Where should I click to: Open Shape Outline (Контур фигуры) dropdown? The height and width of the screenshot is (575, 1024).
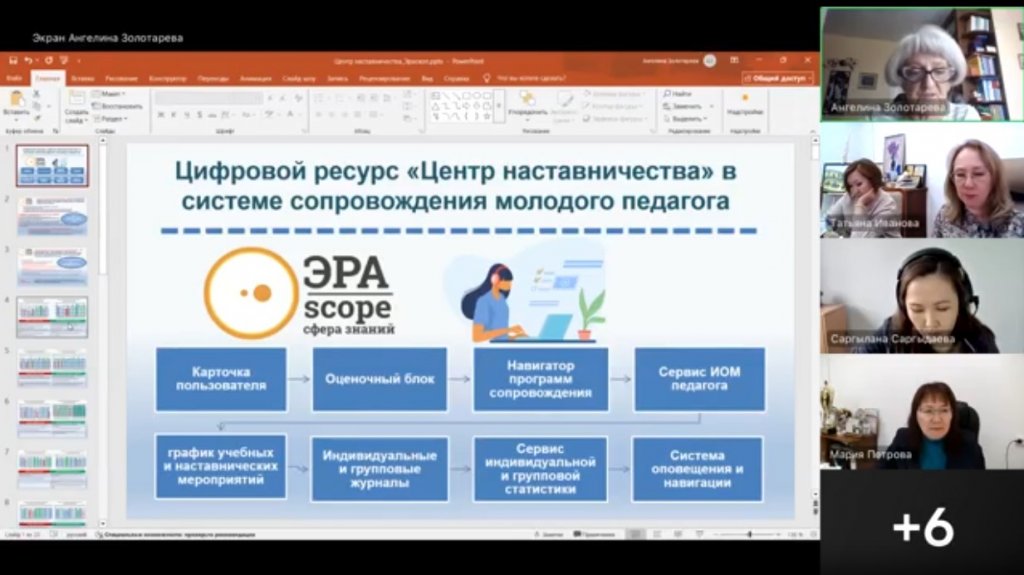[614, 106]
